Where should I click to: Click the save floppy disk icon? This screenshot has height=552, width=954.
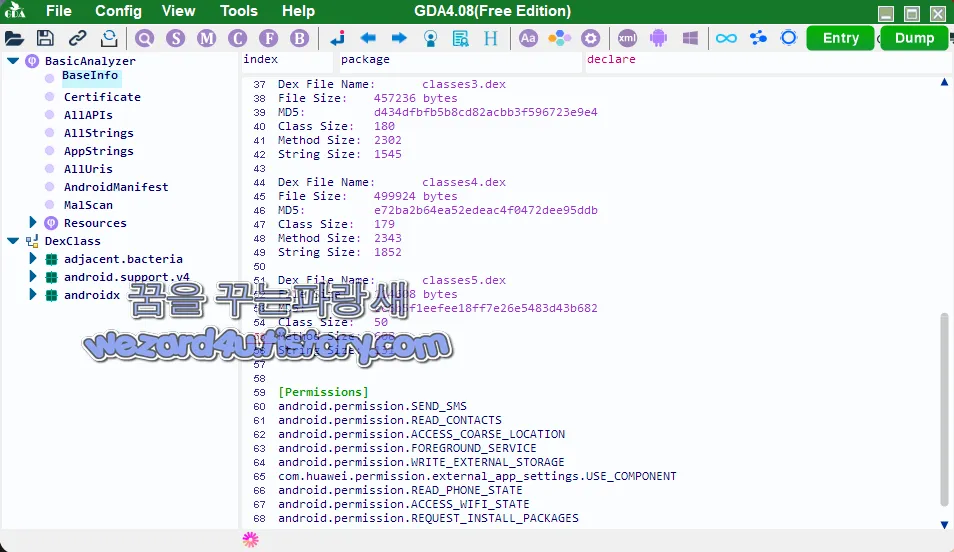pyautogui.click(x=45, y=38)
